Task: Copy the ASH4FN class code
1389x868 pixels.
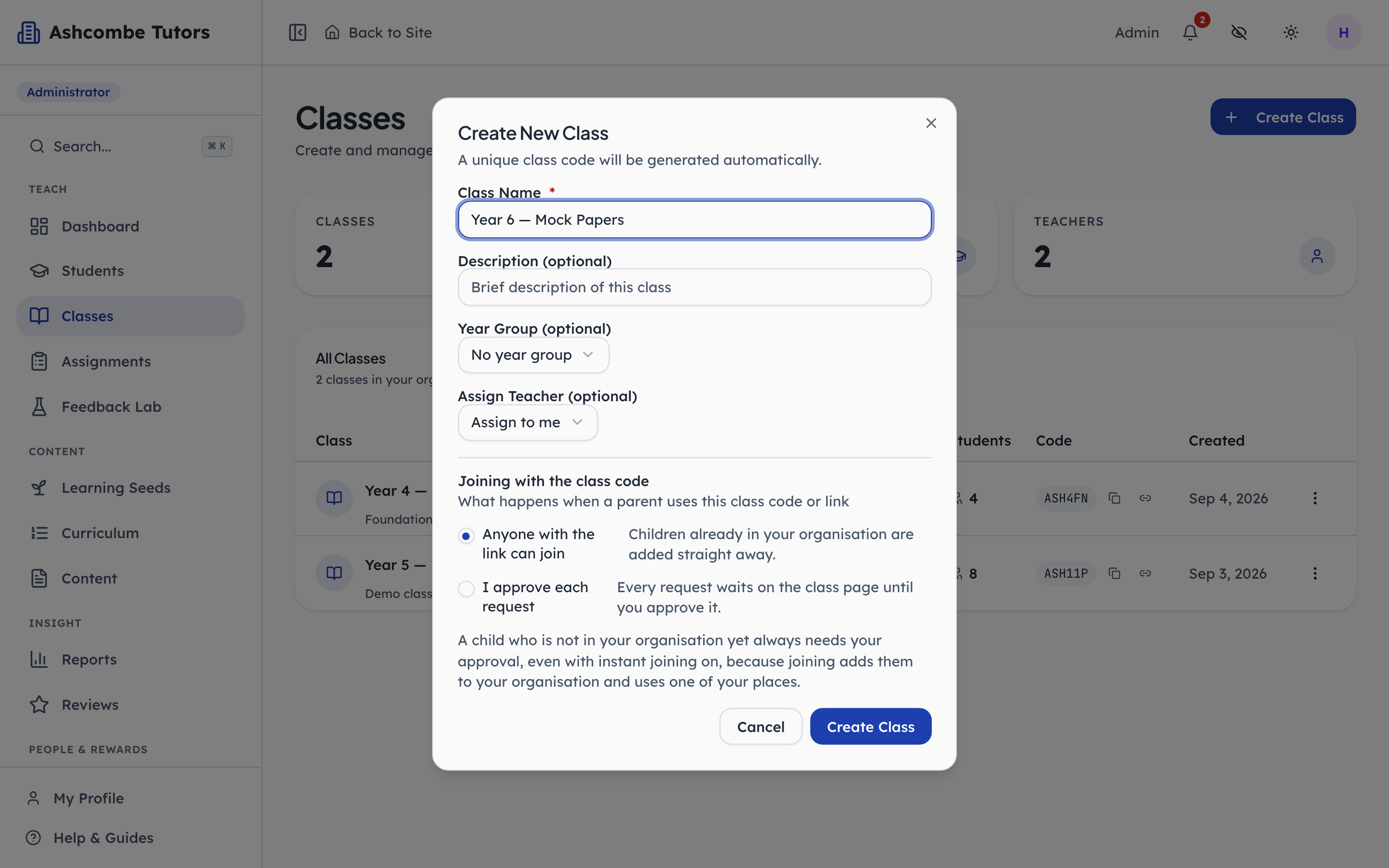Action: coord(1114,498)
